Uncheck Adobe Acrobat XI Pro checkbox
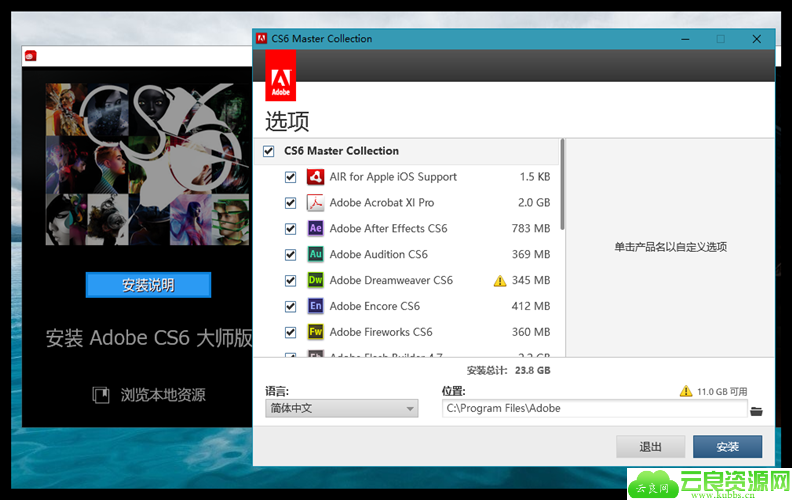Image resolution: width=792 pixels, height=500 pixels. point(290,203)
